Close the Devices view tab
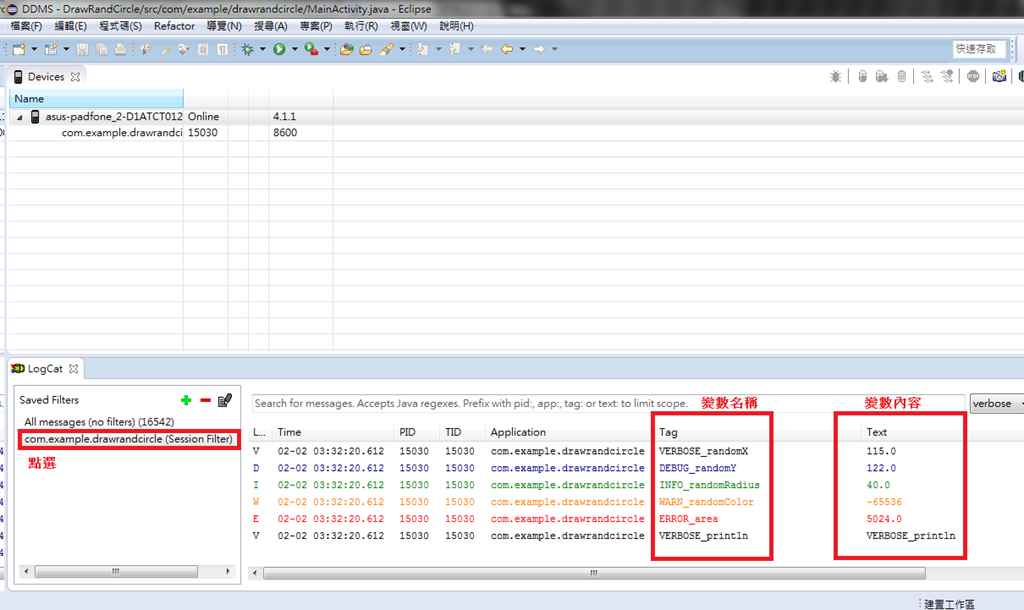Viewport: 1024px width, 610px height. coord(75,76)
